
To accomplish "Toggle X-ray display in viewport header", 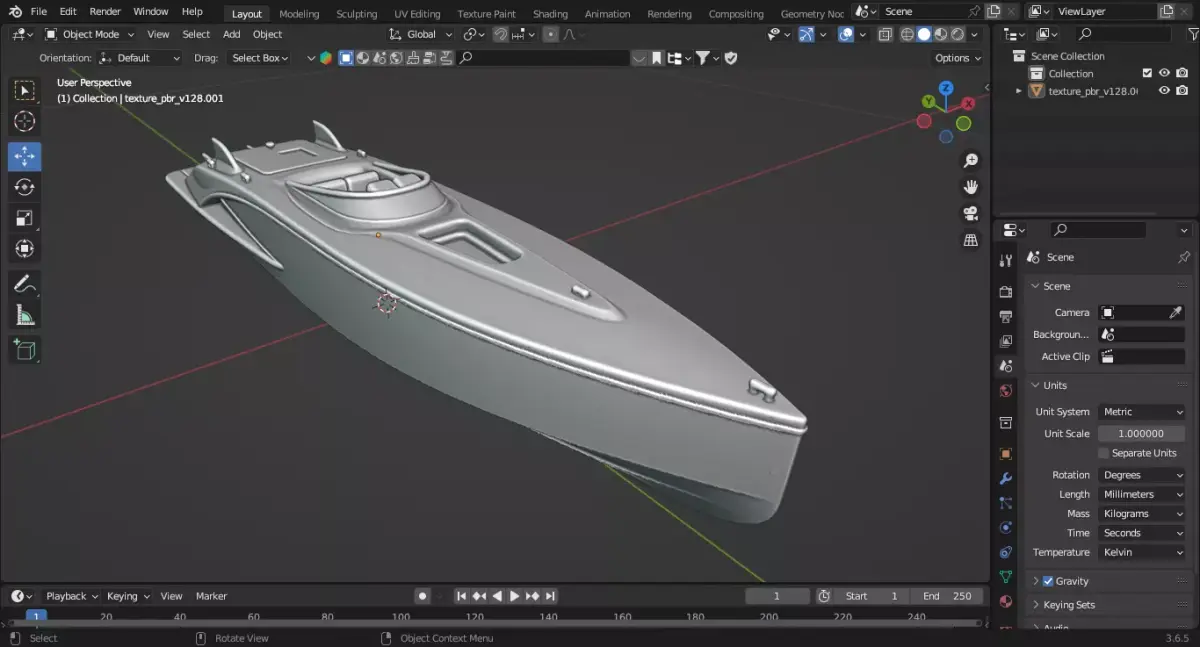I will [x=885, y=34].
